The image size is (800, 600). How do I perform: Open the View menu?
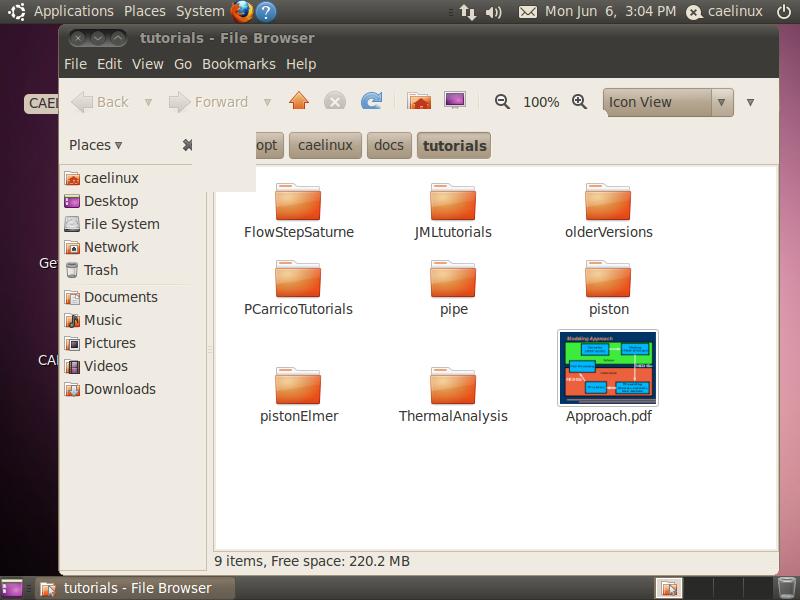click(x=147, y=64)
